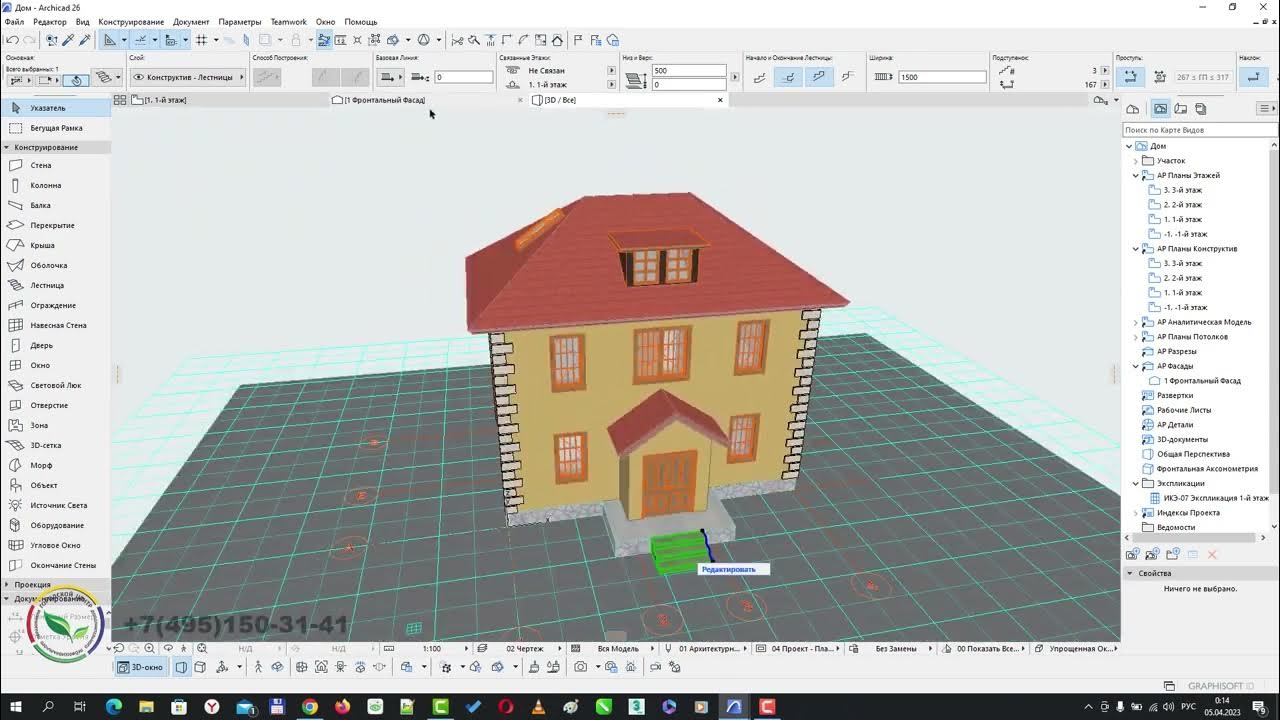1280x720 pixels.
Task: Toggle the first stair start/end option
Action: [x=760, y=77]
